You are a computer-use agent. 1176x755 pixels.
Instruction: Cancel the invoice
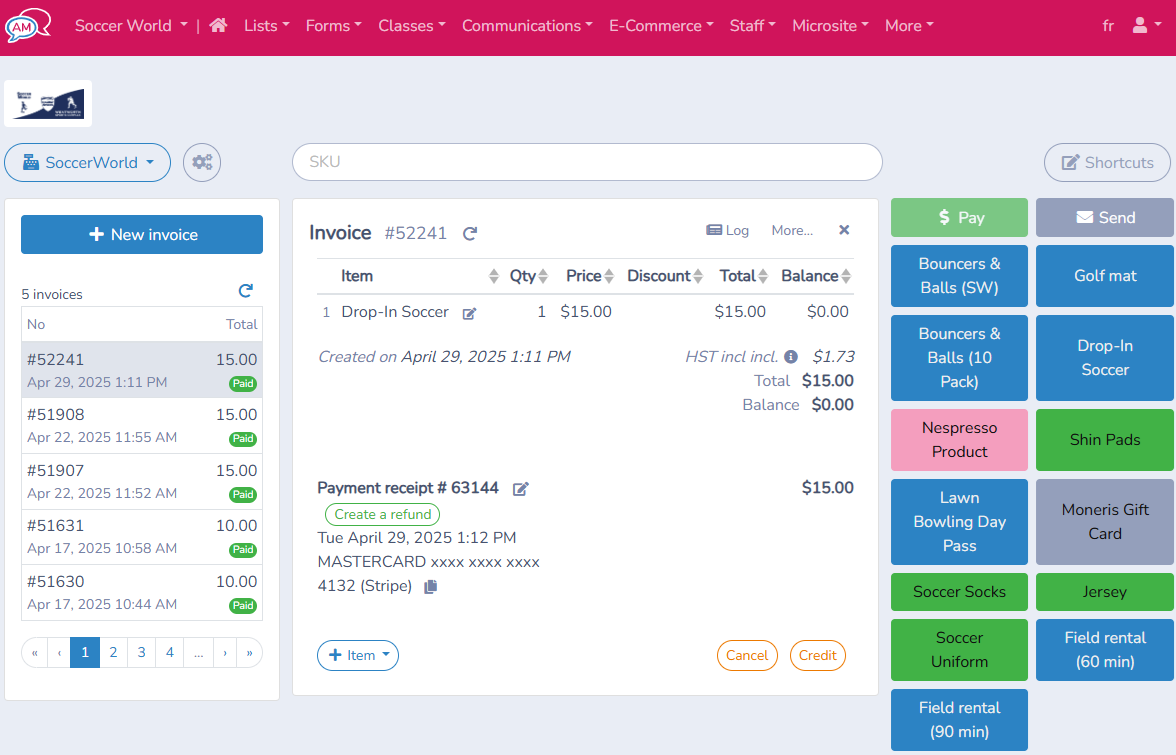(747, 655)
